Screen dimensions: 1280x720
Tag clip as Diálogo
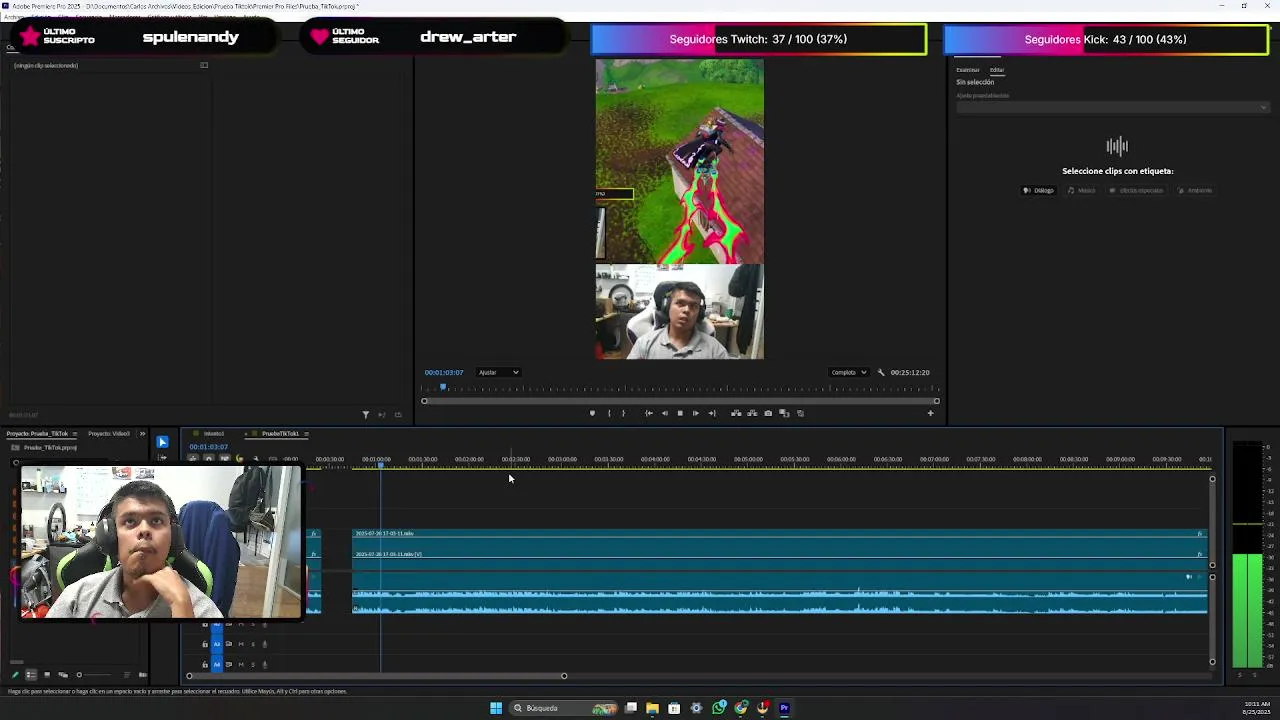[1038, 190]
